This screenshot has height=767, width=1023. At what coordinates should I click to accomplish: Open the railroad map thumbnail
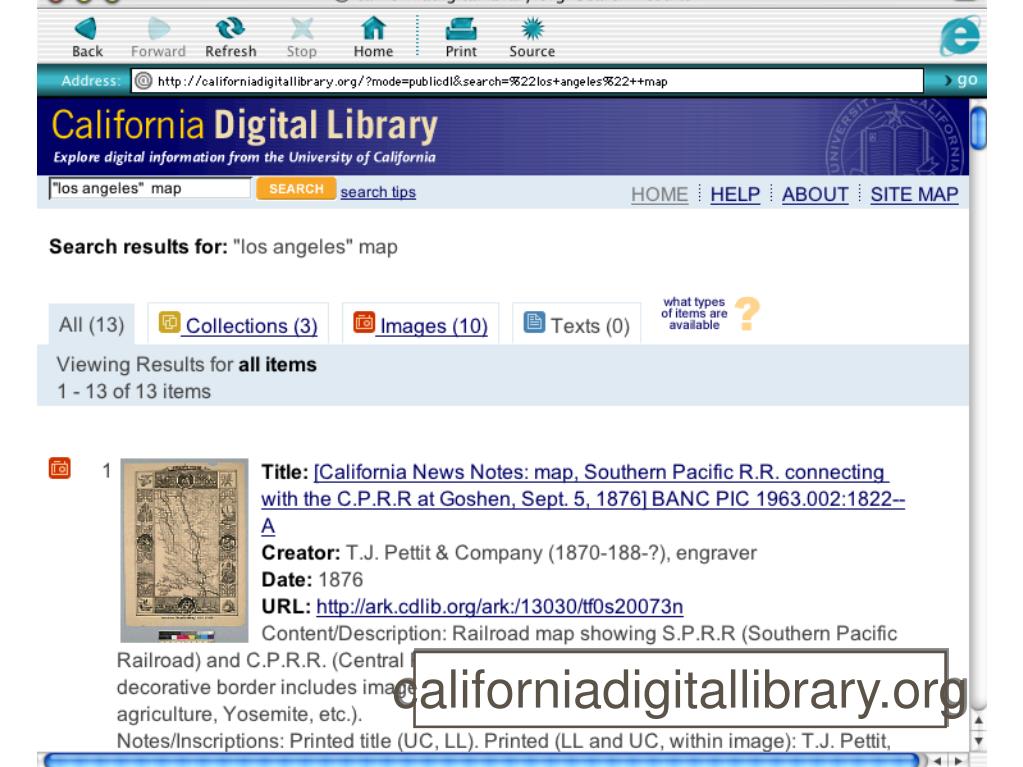tap(185, 550)
